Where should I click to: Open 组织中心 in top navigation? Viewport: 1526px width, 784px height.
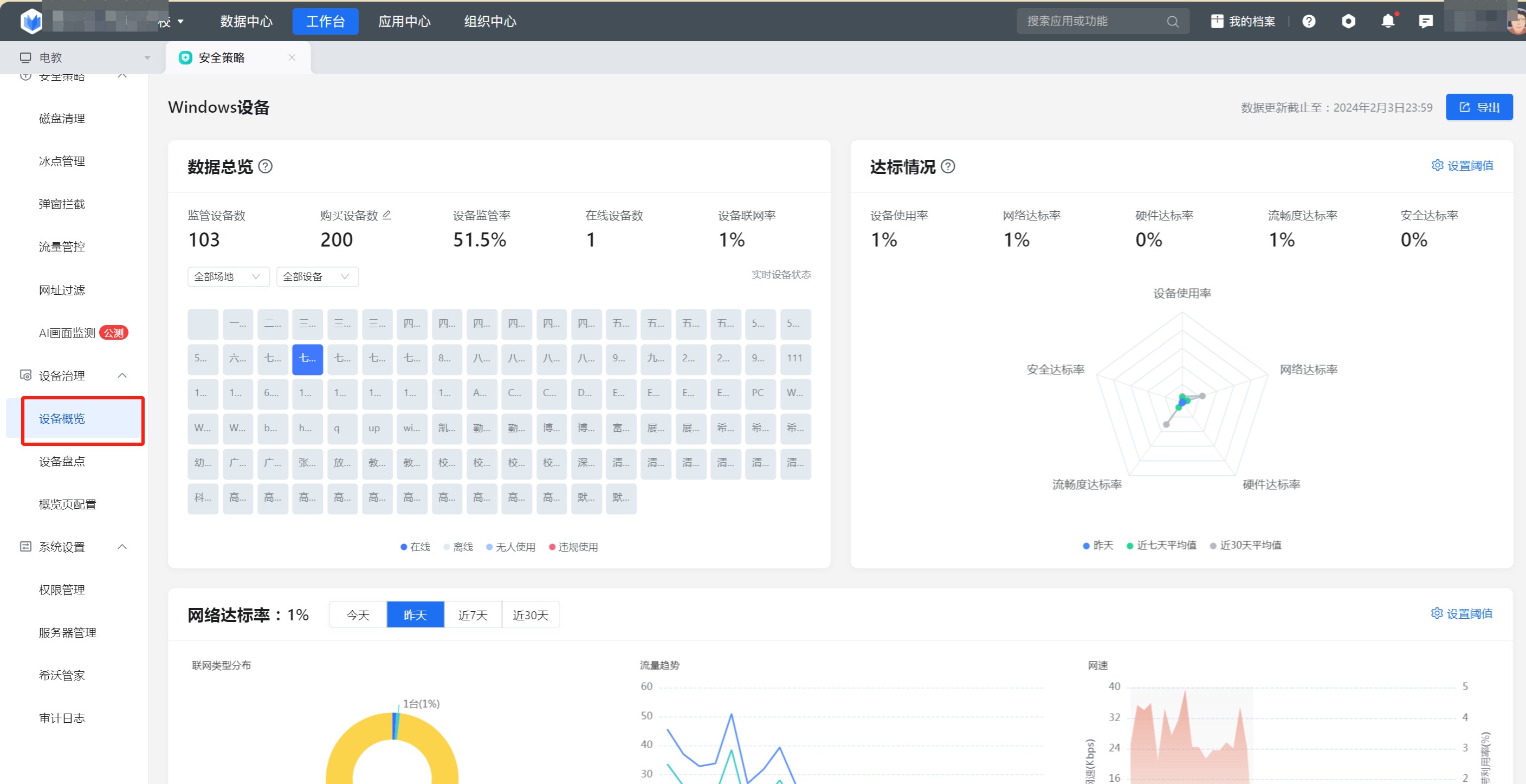(x=490, y=22)
